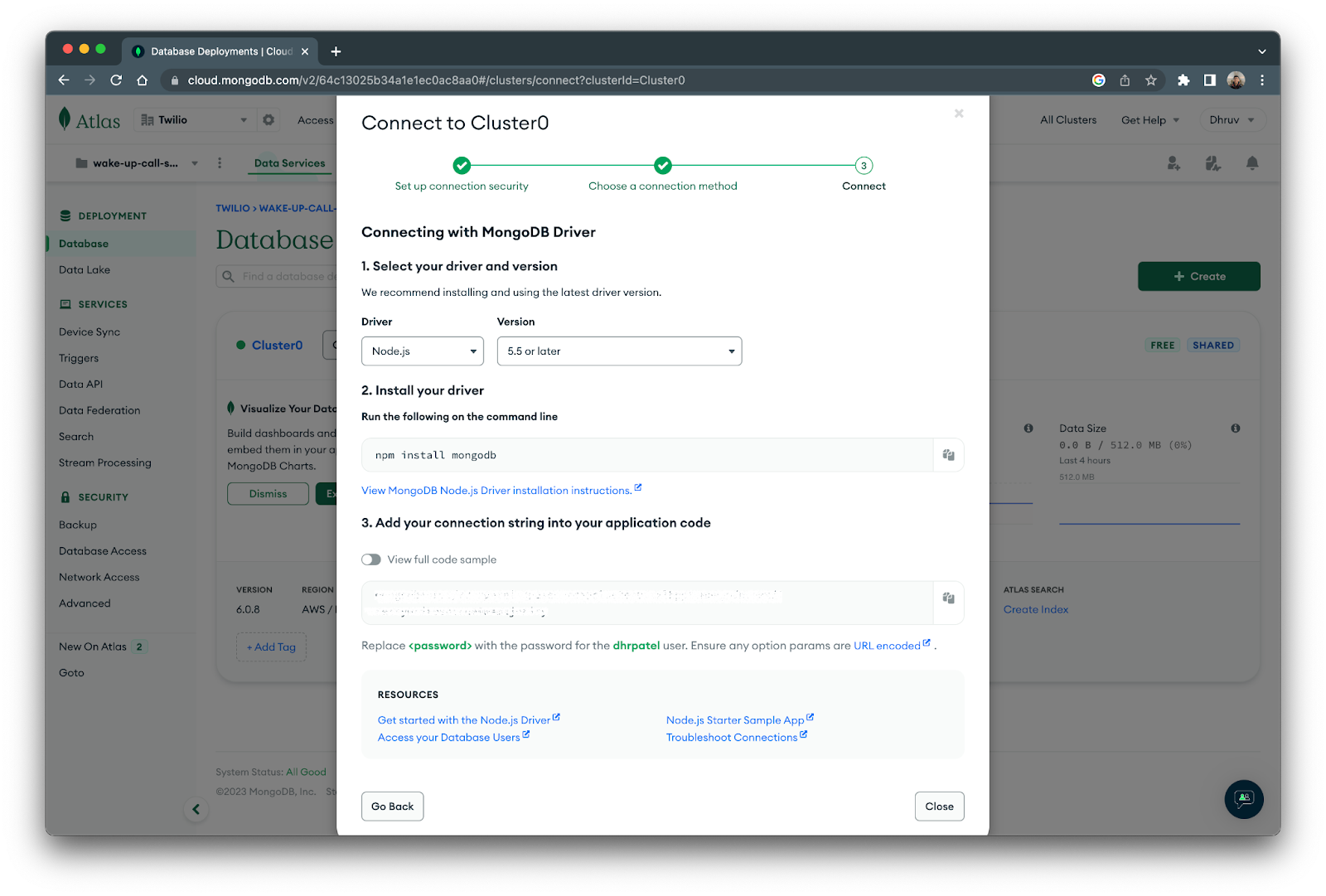The image size is (1326, 896).
Task: Click the Create Index link
Action: [x=1036, y=610]
